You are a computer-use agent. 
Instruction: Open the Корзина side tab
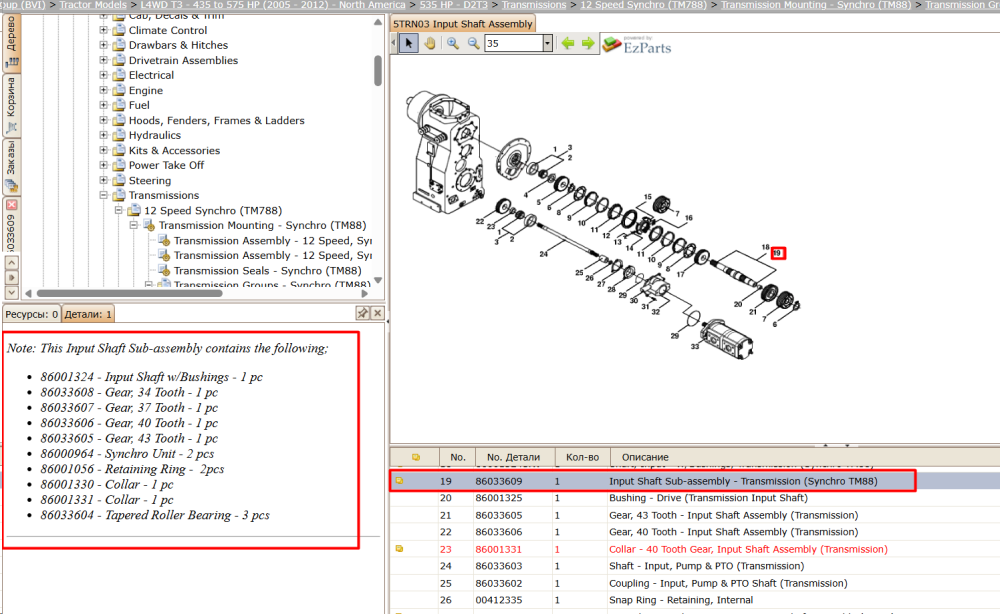tap(11, 106)
